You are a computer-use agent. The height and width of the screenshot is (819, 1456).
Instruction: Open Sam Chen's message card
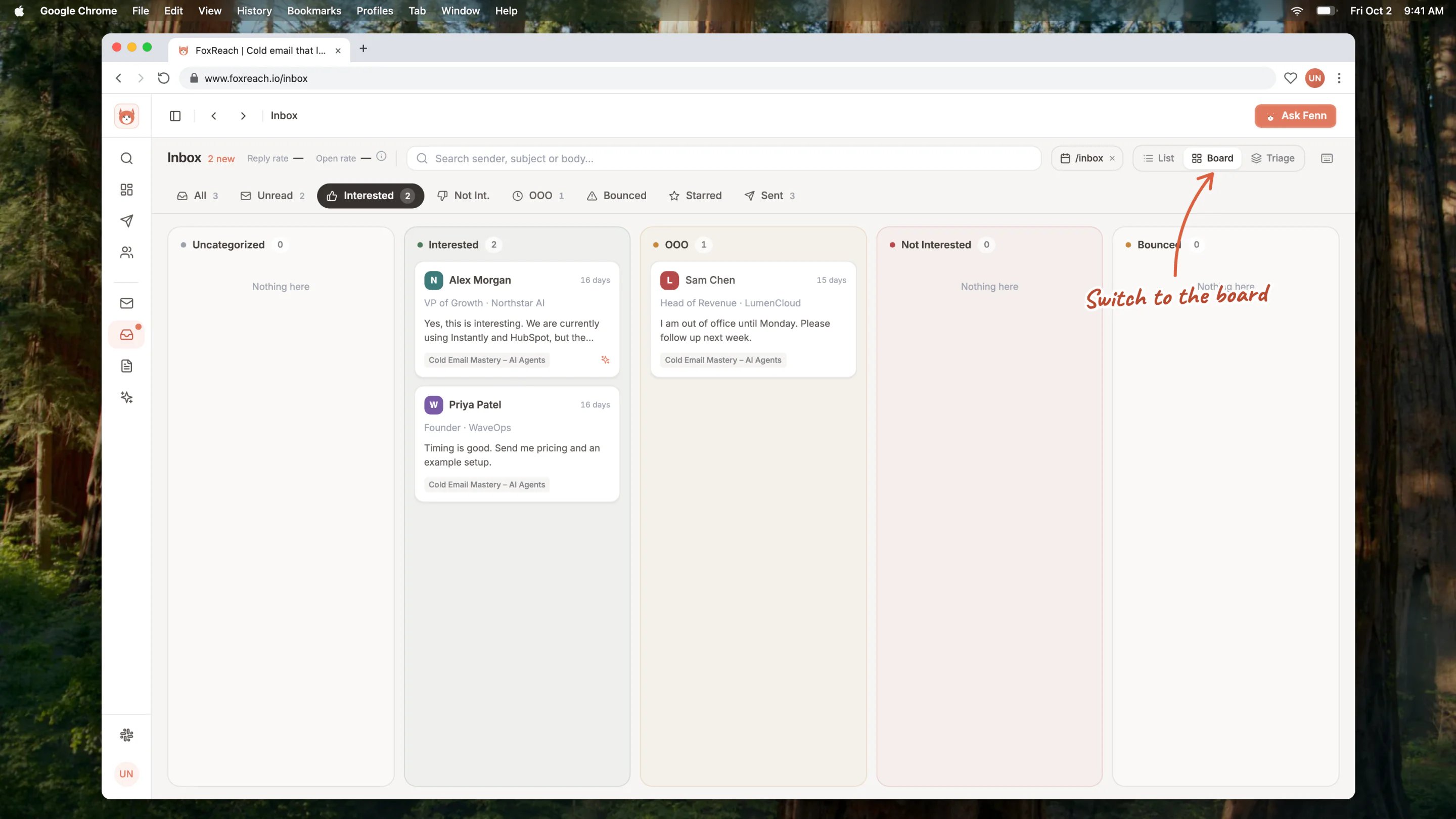pyautogui.click(x=753, y=319)
